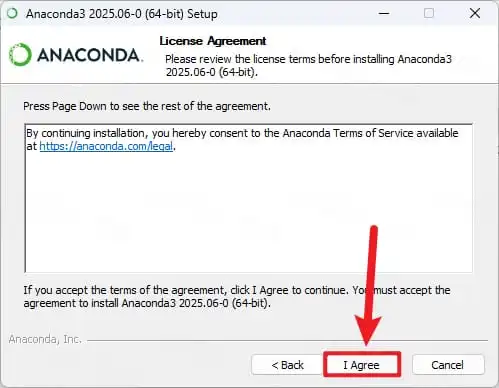Click inside the license agreement text box
This screenshot has width=499, height=388.
(x=248, y=198)
